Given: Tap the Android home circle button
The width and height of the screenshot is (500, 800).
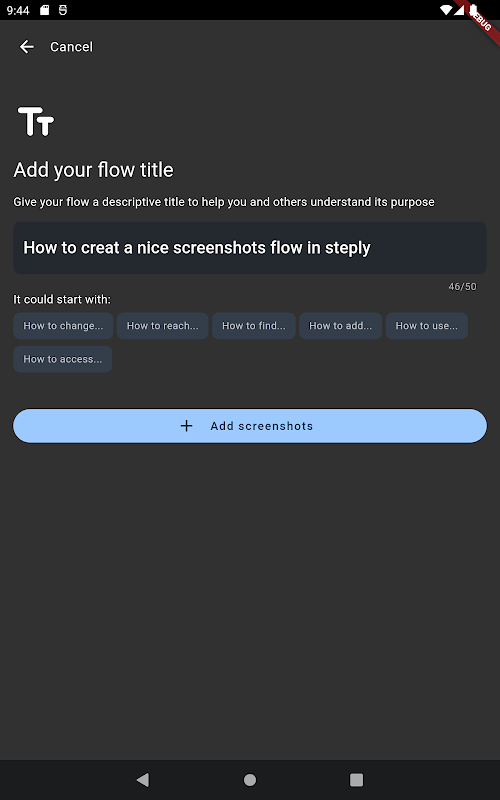Looking at the screenshot, I should (x=250, y=780).
